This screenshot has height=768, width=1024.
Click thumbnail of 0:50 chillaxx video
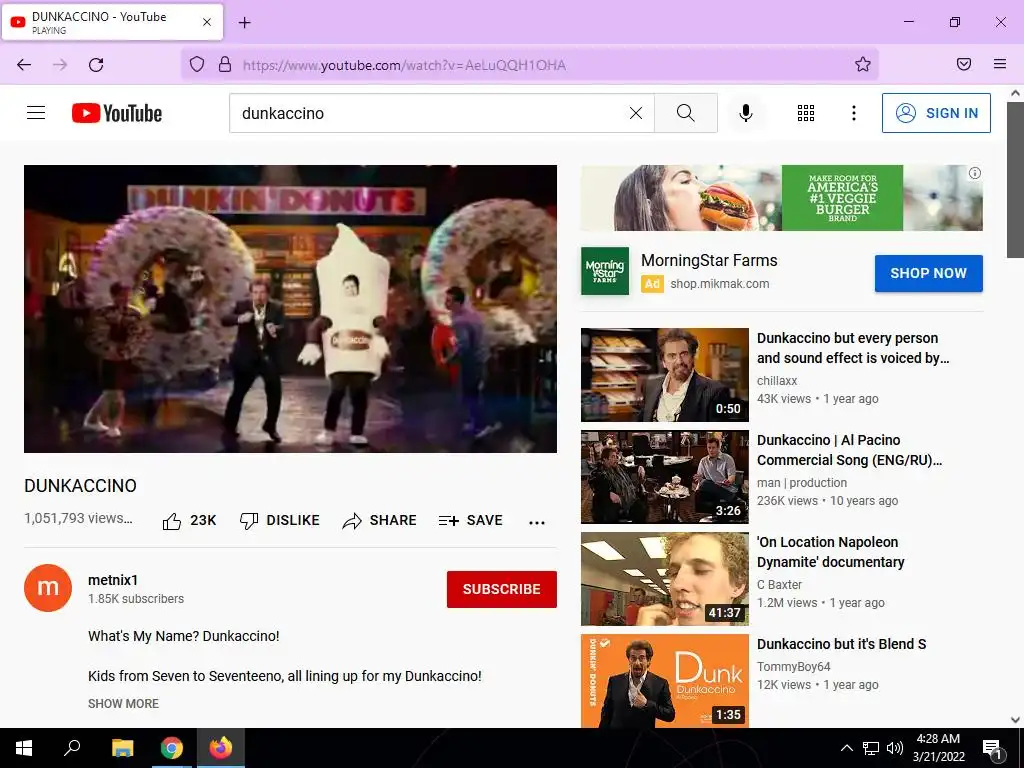[665, 375]
